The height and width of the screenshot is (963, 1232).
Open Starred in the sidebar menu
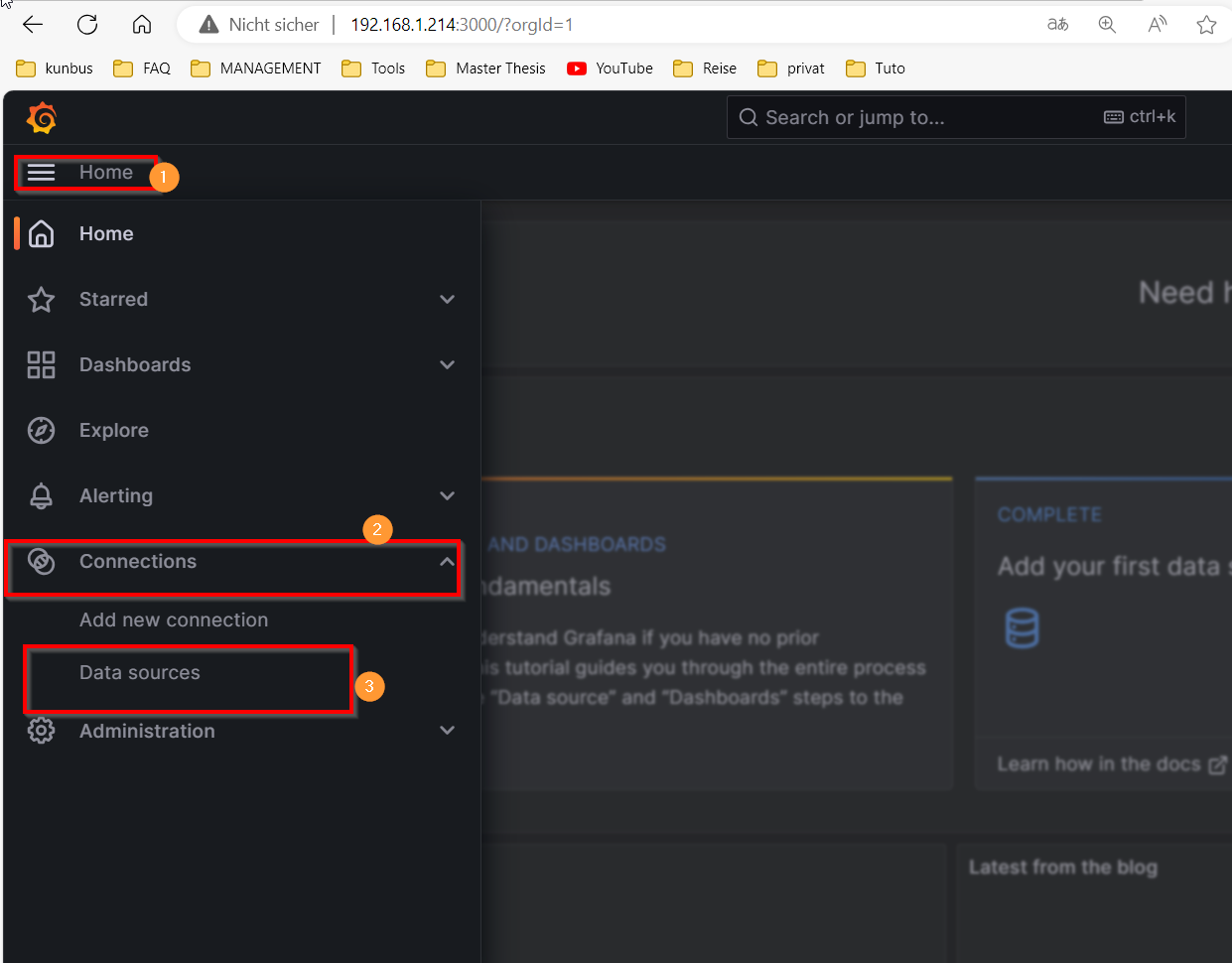click(x=113, y=299)
